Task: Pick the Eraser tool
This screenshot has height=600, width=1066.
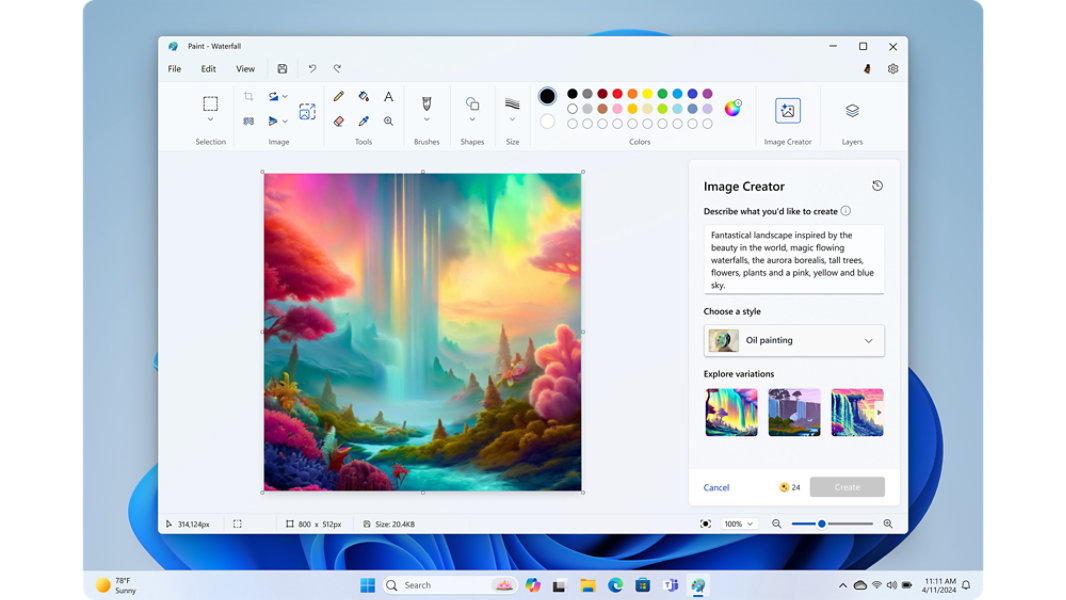Action: click(338, 121)
